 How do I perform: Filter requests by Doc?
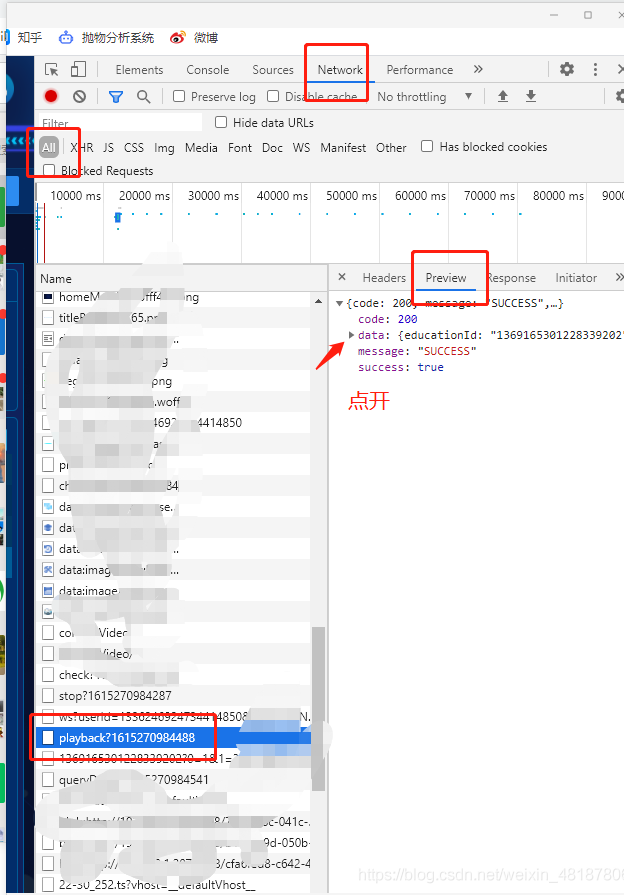272,148
